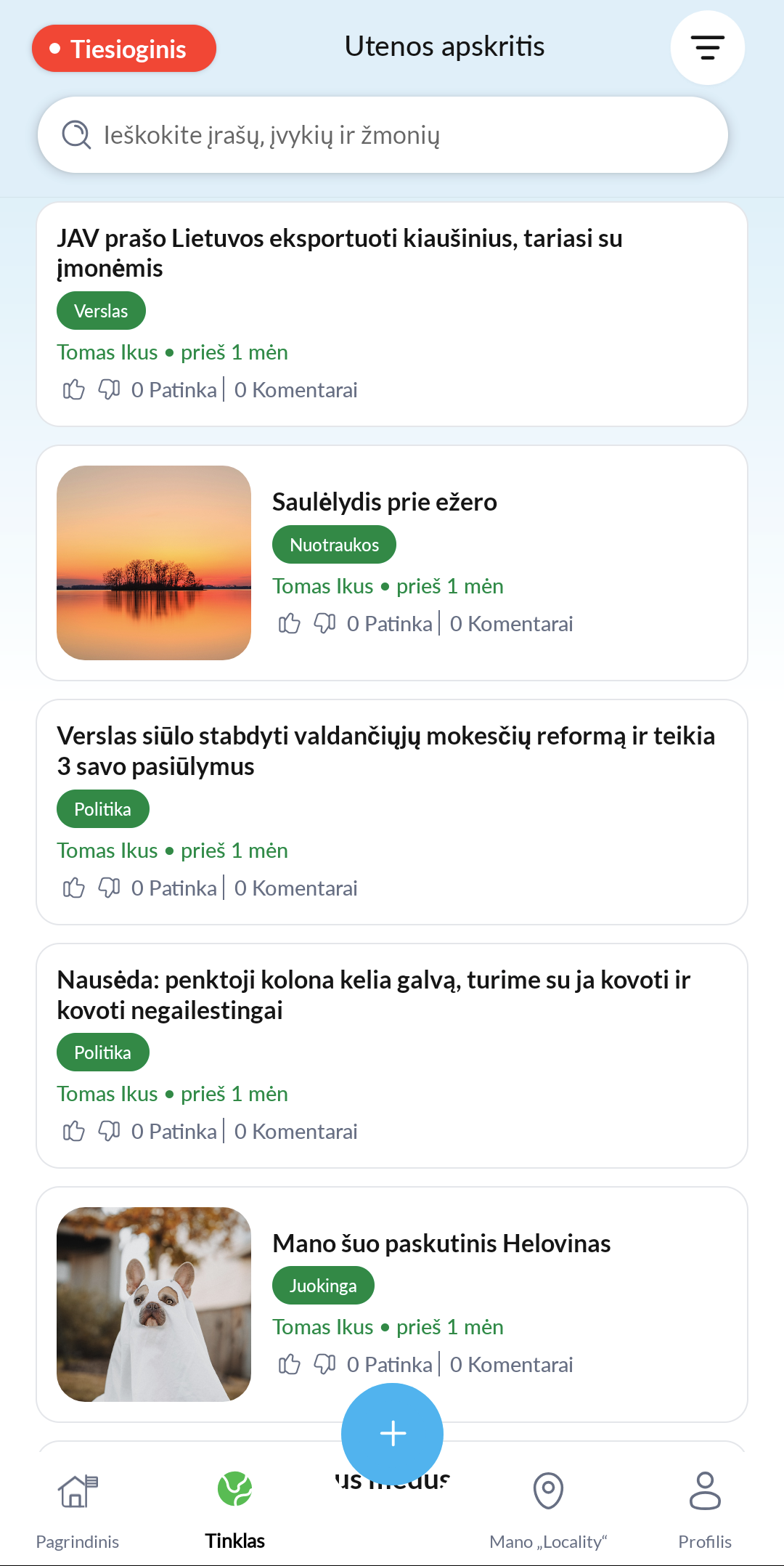Go to the Pagrindinis tab

[77, 1508]
